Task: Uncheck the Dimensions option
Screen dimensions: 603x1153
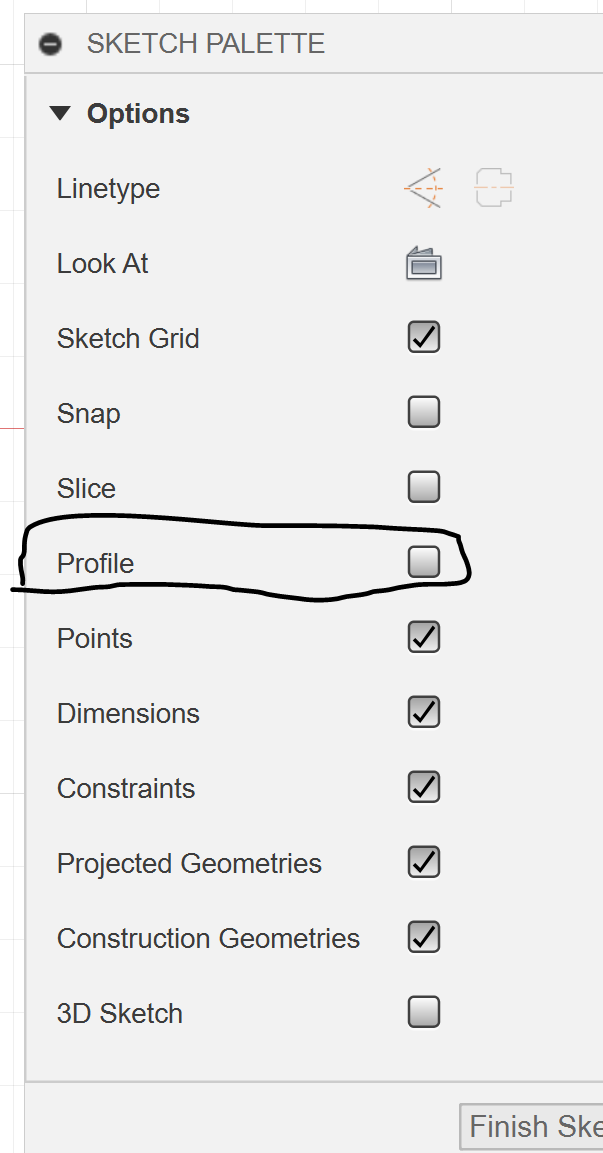Action: [x=422, y=712]
